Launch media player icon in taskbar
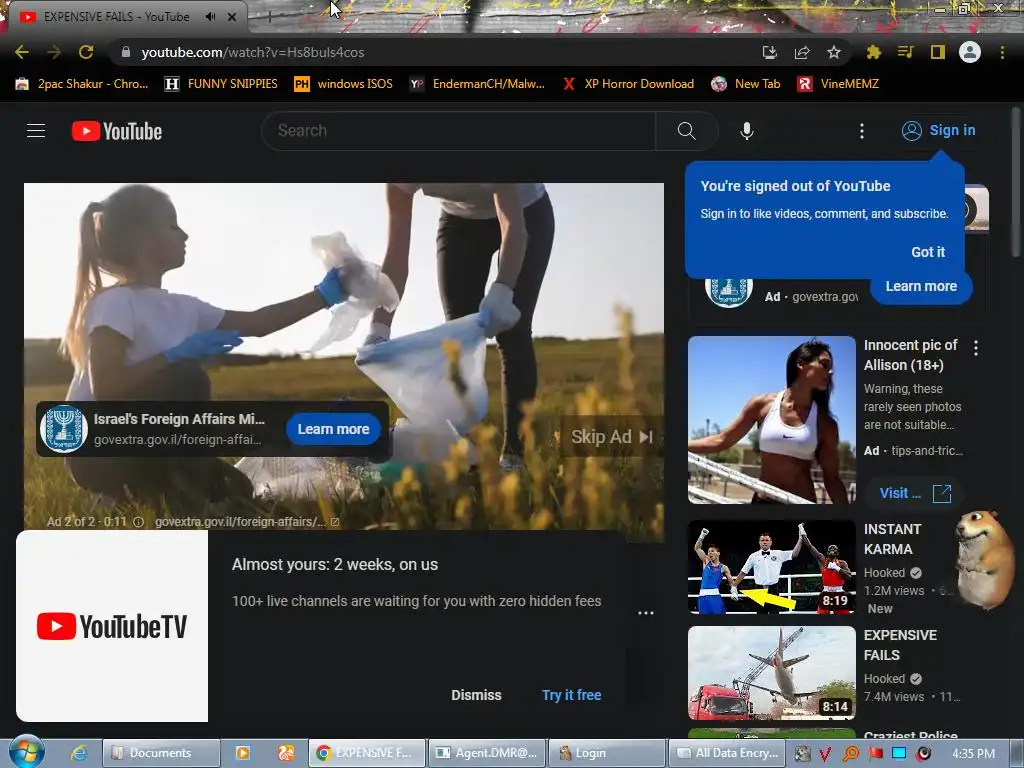Image resolution: width=1024 pixels, height=768 pixels. (x=243, y=753)
